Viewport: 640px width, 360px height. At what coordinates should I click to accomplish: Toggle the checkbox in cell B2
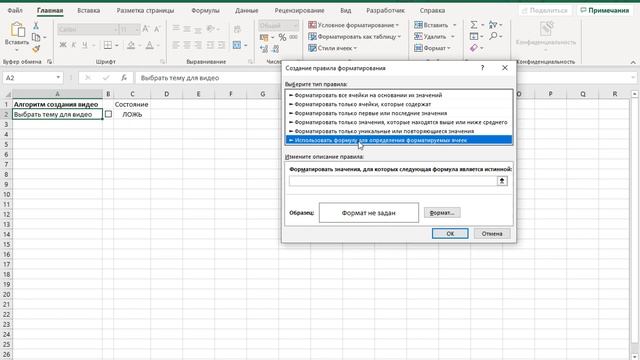[108, 114]
